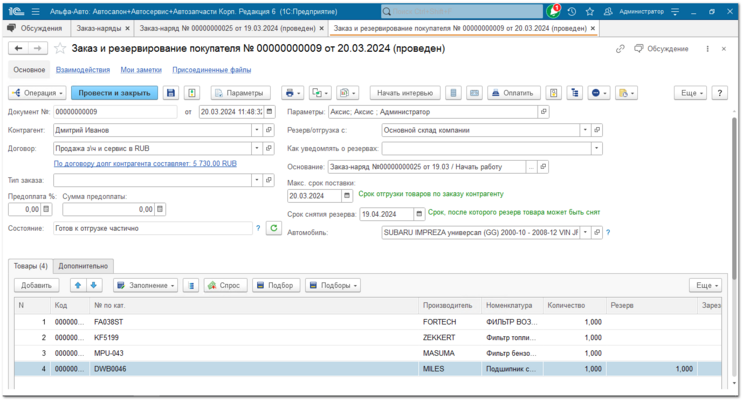Screen dimensions: 743x401
Task: Focus Документ № input field
Action: [x=116, y=112]
